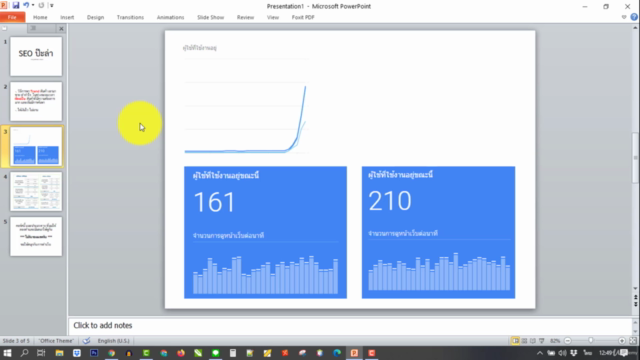Screen dimensions: 640x360
Task: Open the View ribbon tab
Action: [x=273, y=17]
